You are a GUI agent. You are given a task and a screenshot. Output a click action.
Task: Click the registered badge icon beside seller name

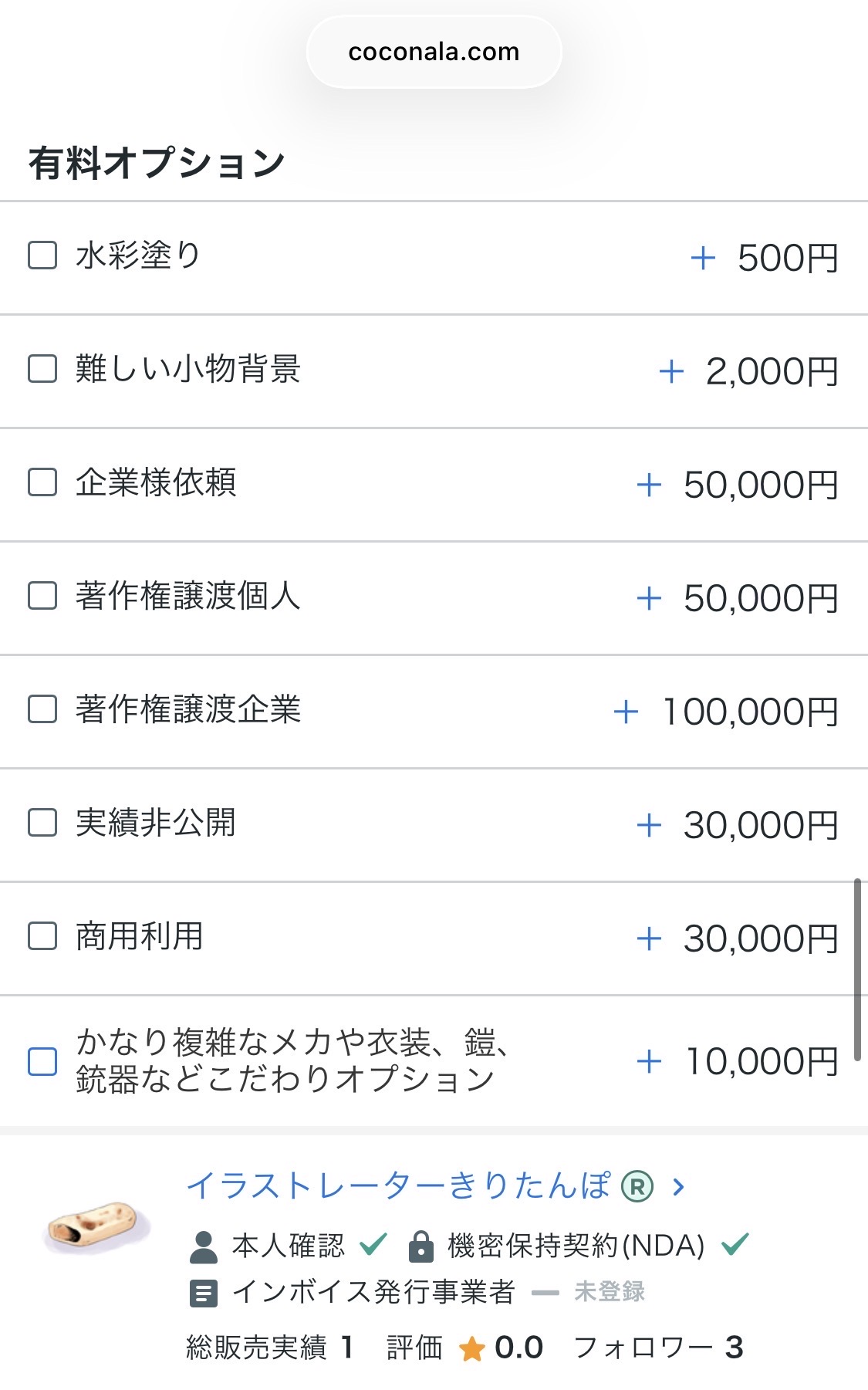tap(637, 1186)
